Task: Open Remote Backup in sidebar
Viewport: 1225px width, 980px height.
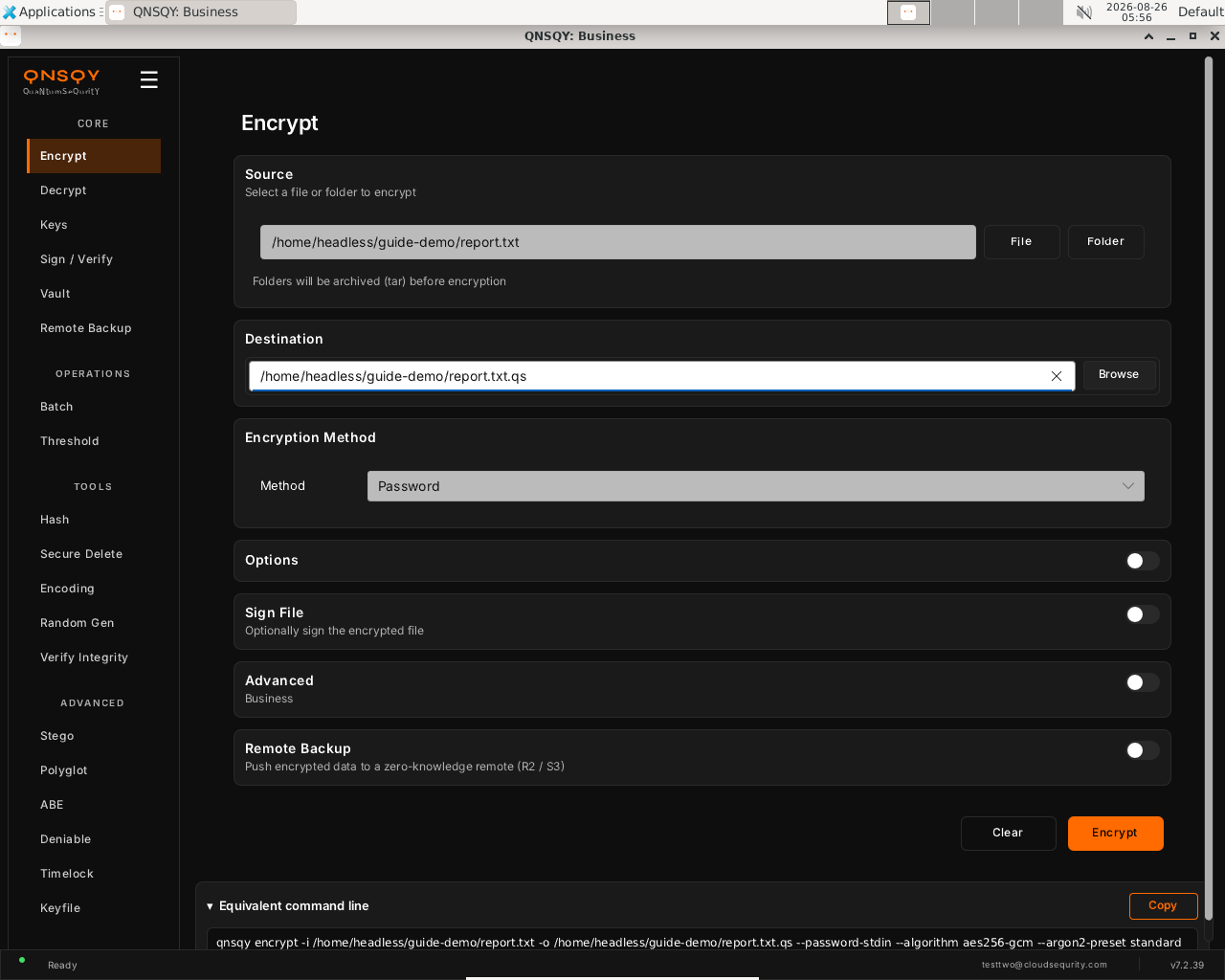Action: pos(94,328)
